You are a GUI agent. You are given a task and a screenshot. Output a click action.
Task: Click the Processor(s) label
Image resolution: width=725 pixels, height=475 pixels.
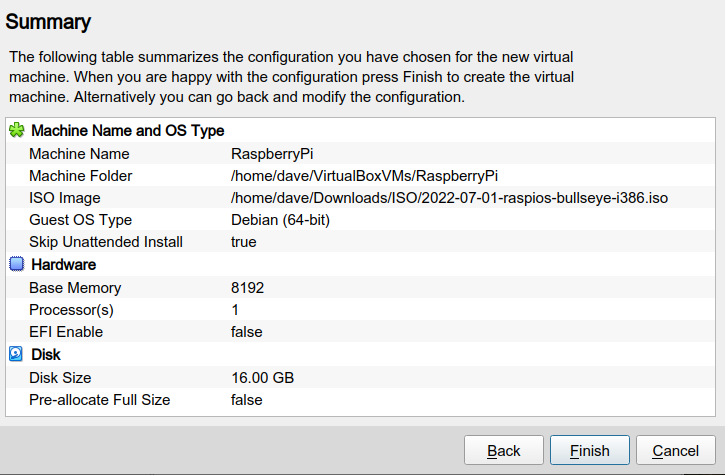71,310
